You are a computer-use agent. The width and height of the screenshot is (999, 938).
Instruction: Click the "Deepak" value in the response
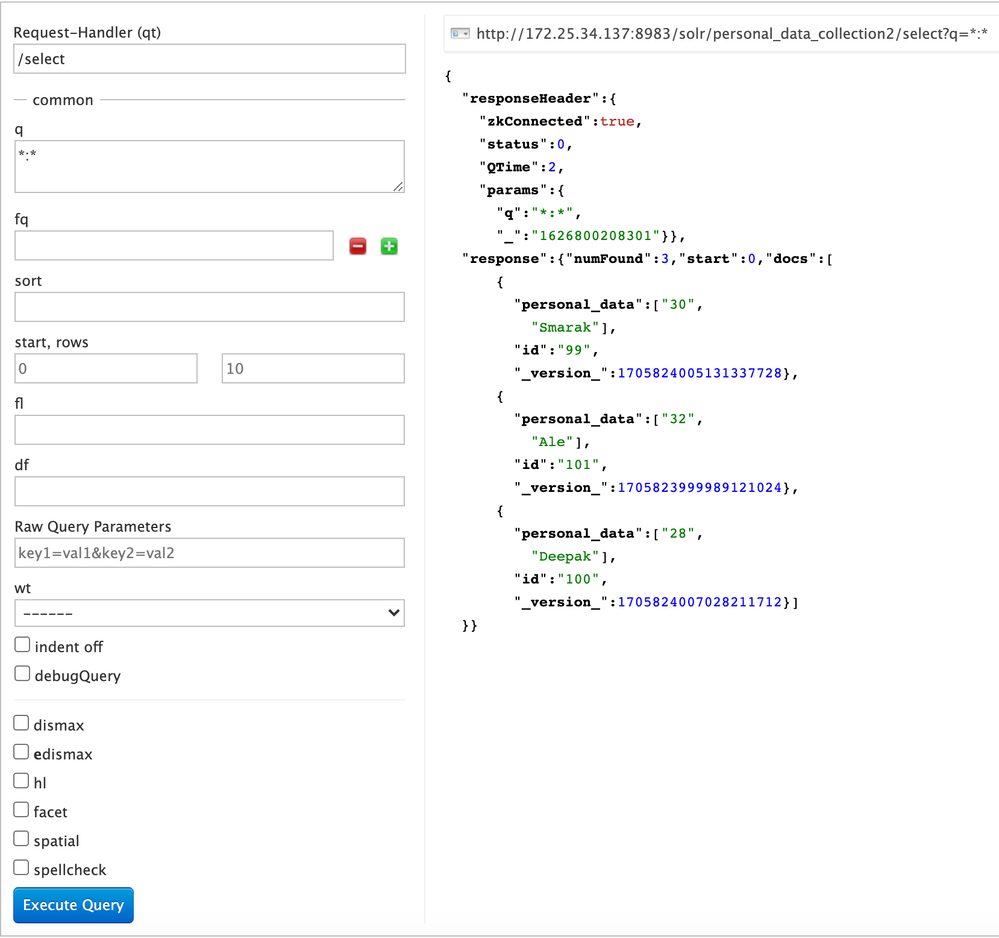pyautogui.click(x=565, y=557)
